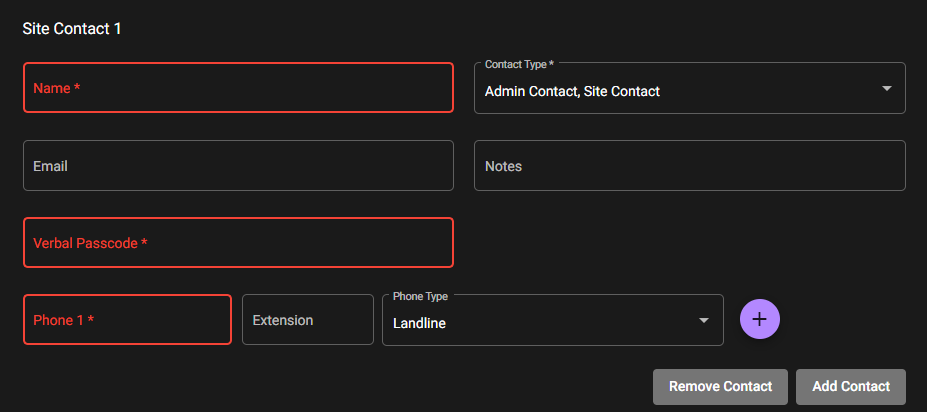This screenshot has width=927, height=412.
Task: Click the red Phone 1 placeholder text
Action: click(63, 320)
